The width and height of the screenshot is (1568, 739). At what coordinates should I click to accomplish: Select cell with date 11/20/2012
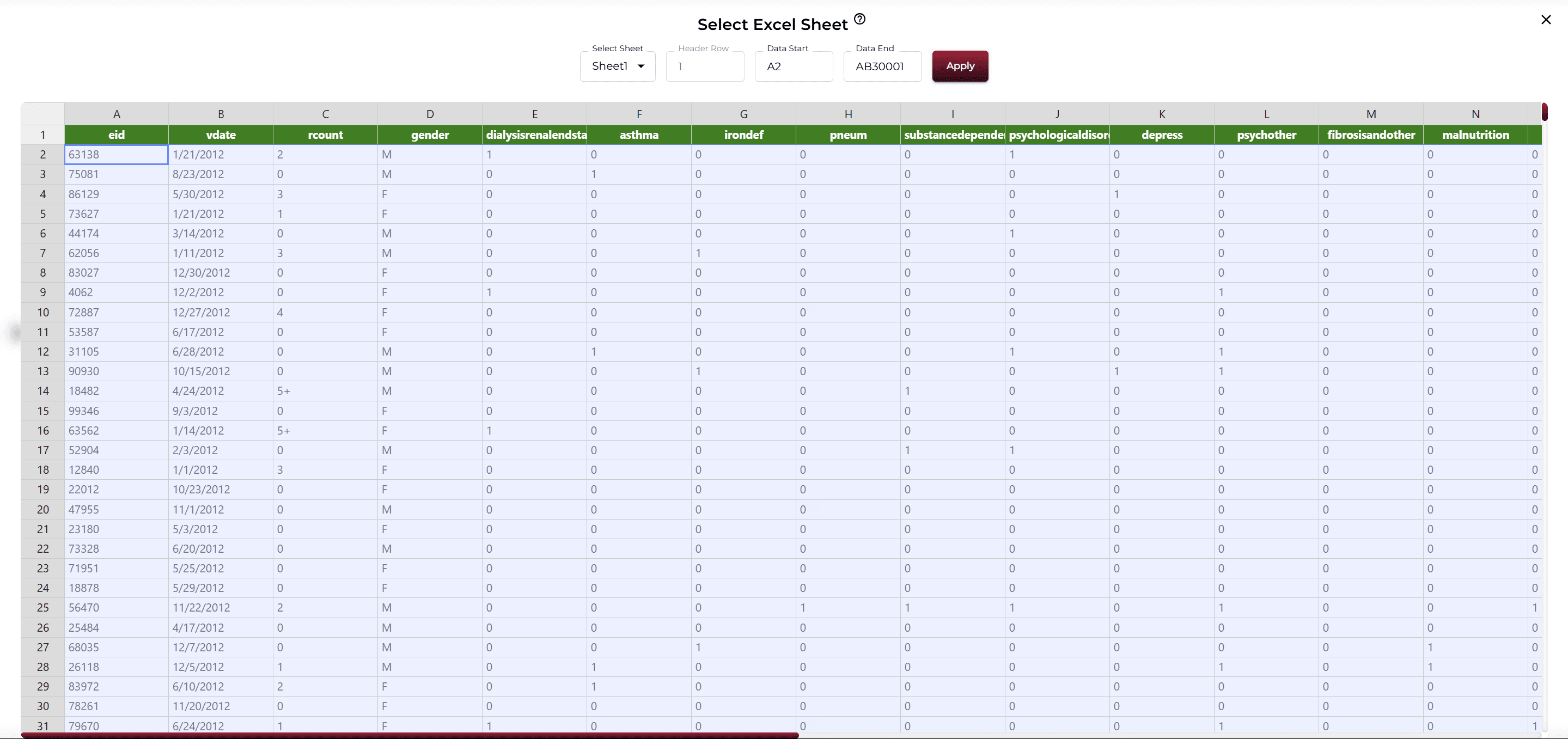(x=221, y=706)
